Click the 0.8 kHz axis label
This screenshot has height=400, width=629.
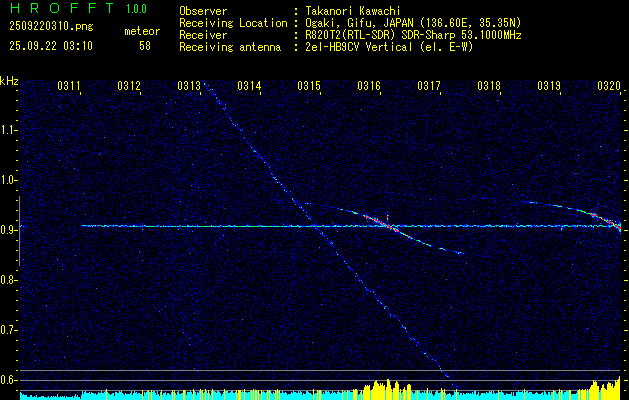point(9,280)
